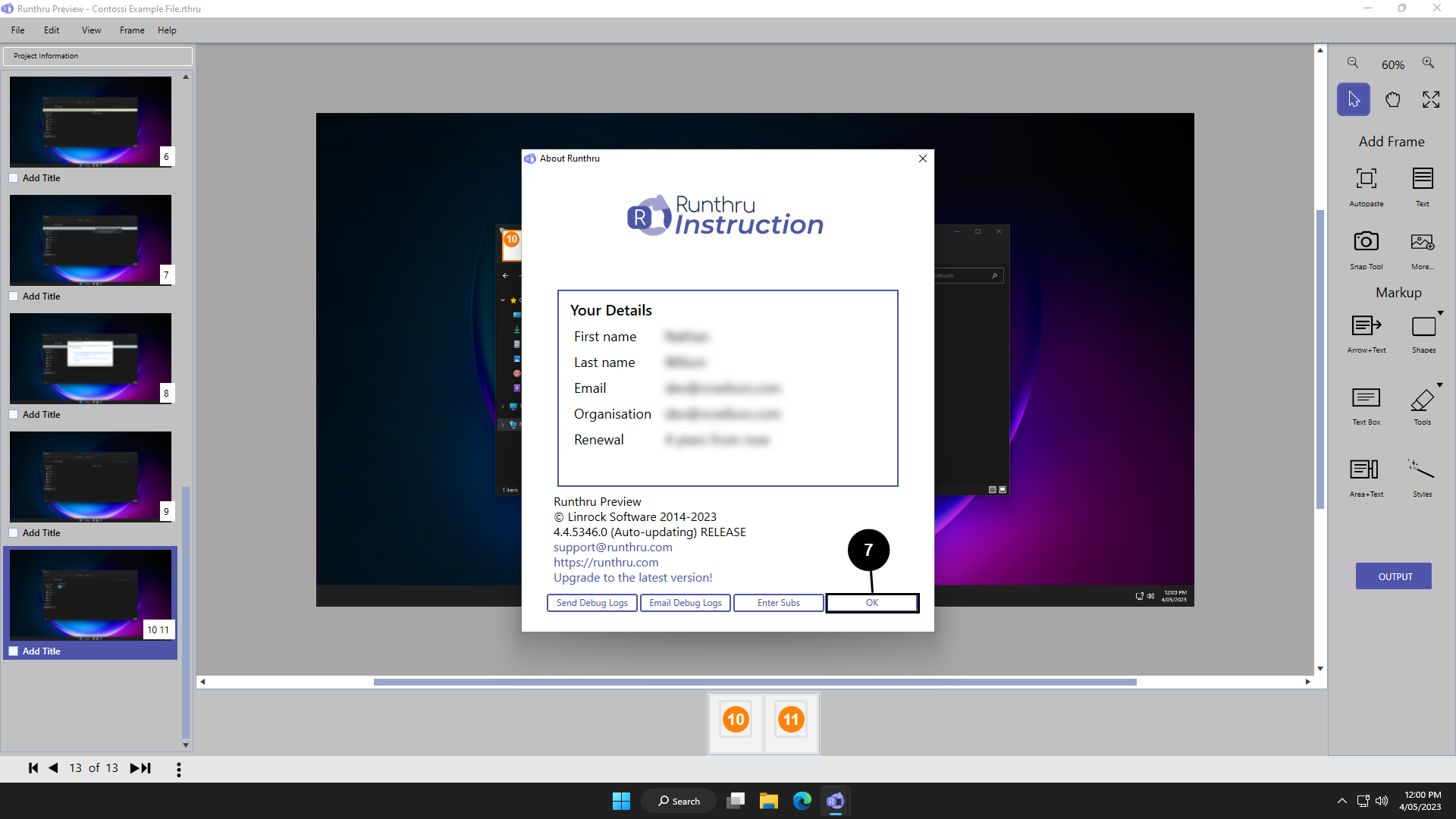The image size is (1456, 819).
Task: Activate the hand pan tool
Action: 1392,99
